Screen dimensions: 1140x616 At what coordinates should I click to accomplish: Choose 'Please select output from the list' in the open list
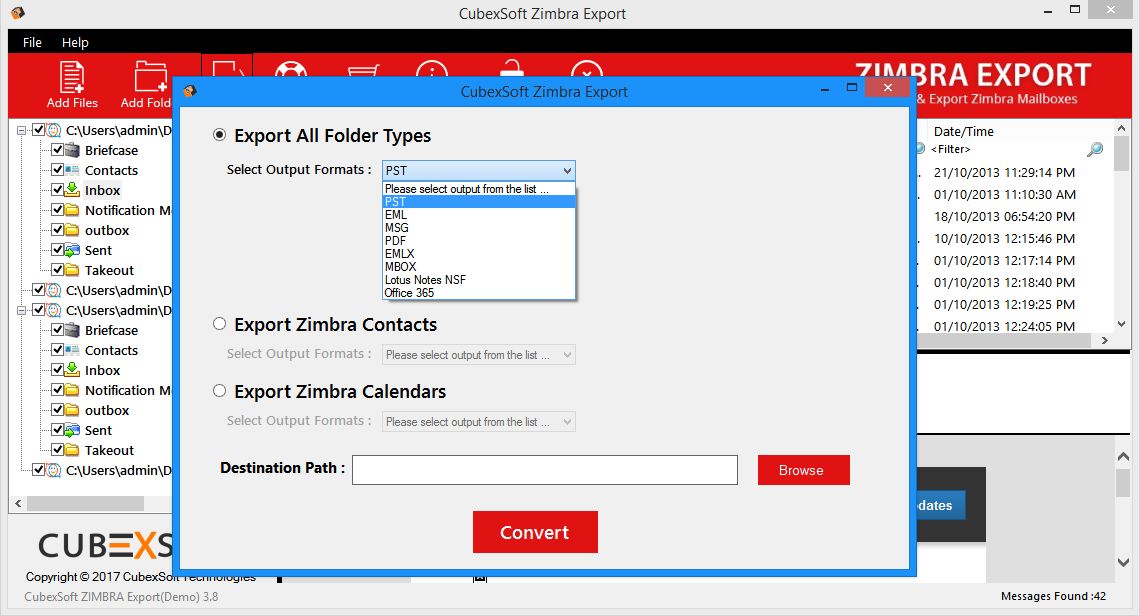coord(479,189)
